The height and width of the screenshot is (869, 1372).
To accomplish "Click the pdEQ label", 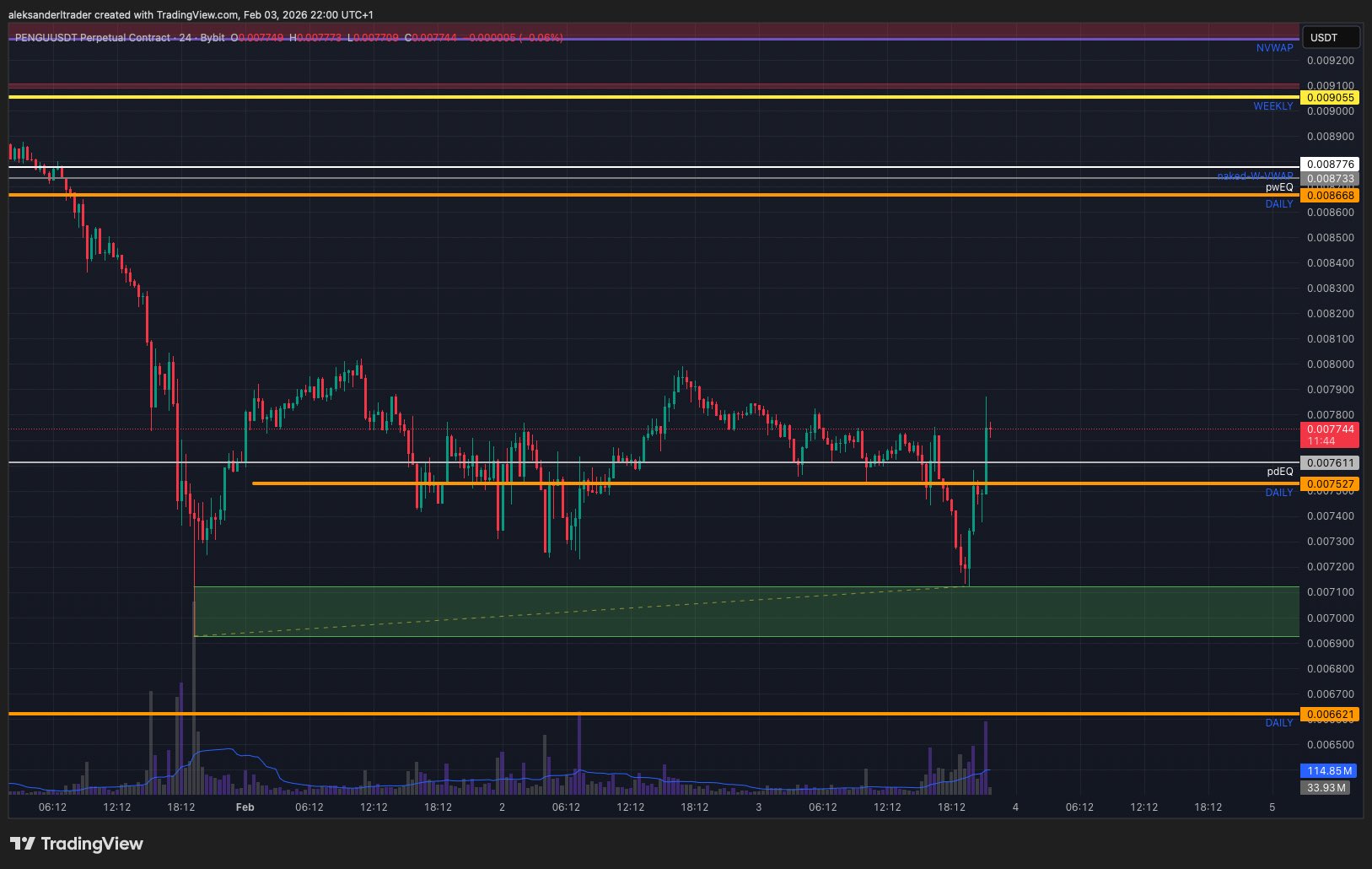I will point(1280,472).
